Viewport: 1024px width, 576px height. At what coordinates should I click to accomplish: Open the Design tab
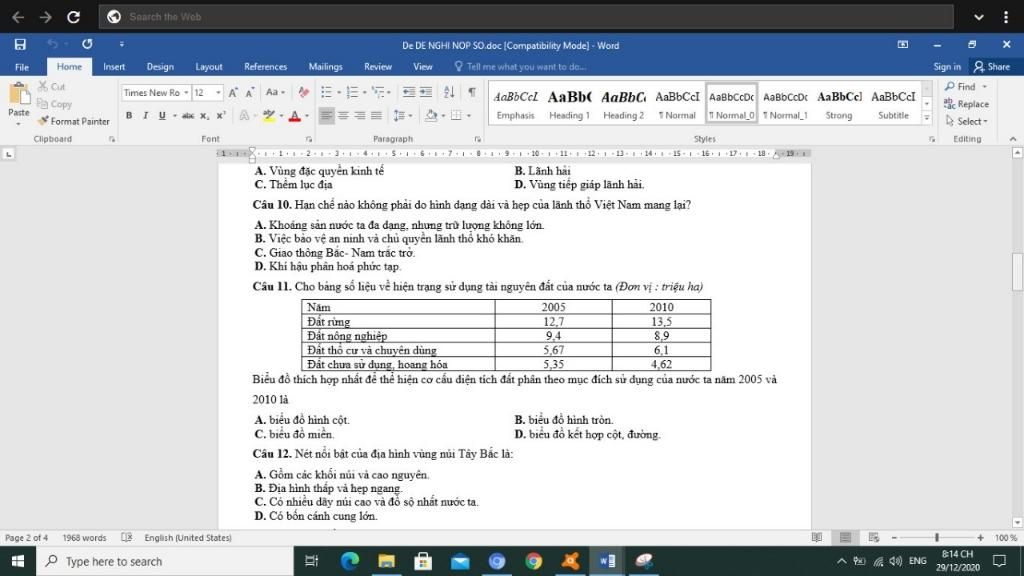point(160,67)
